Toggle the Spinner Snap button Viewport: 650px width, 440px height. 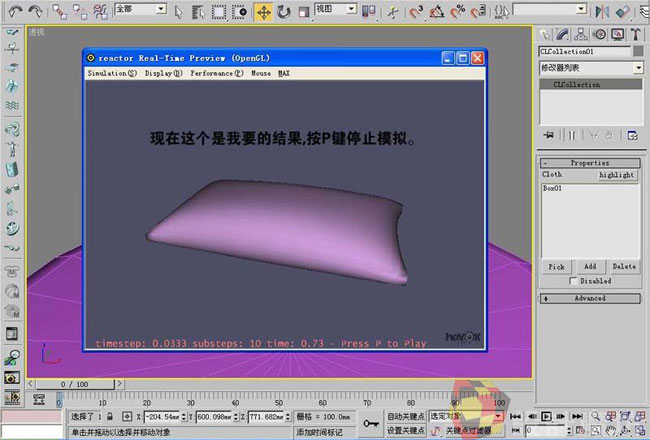[478, 12]
